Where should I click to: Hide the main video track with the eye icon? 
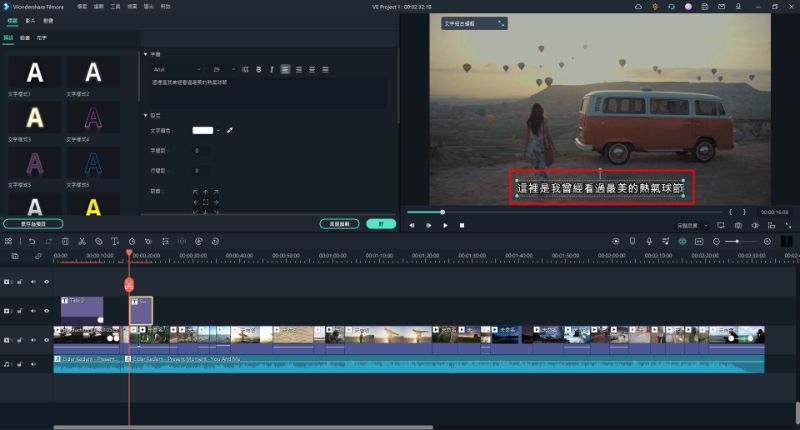coord(46,340)
